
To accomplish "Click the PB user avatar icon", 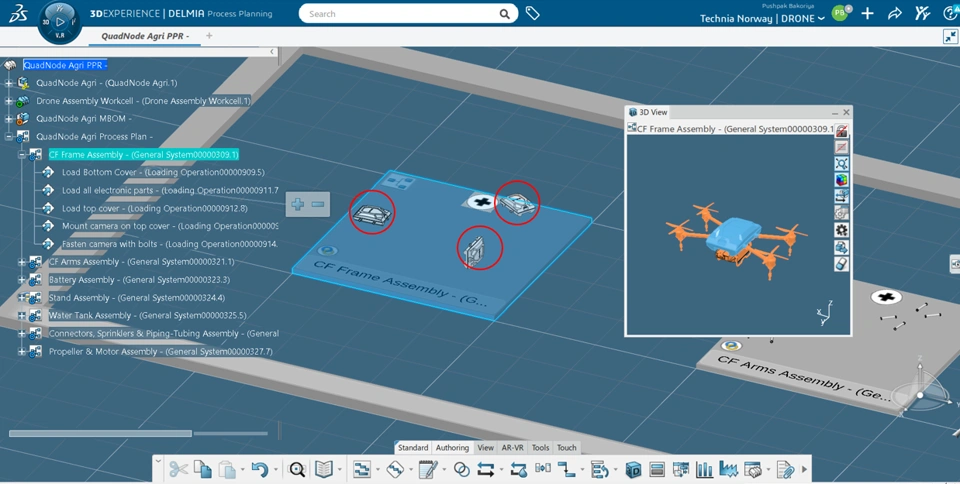I will [840, 13].
